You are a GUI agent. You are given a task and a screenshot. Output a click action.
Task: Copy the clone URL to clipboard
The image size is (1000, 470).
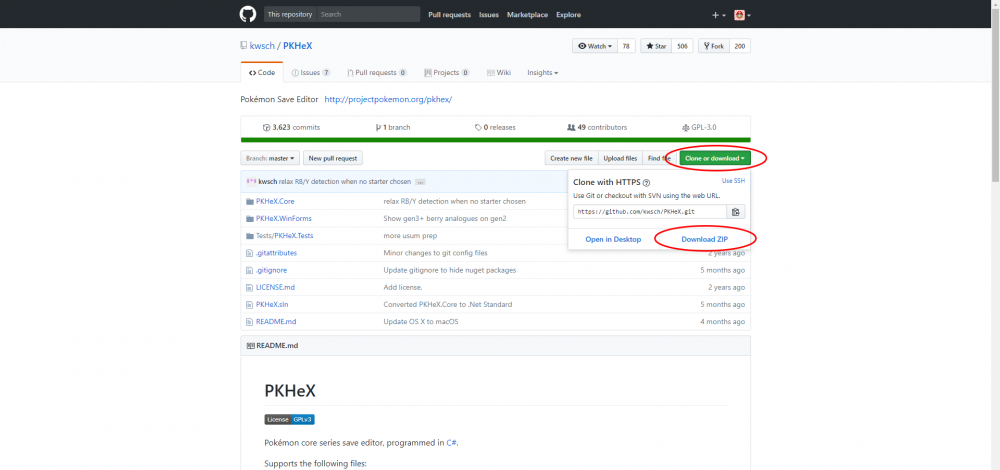pos(736,212)
